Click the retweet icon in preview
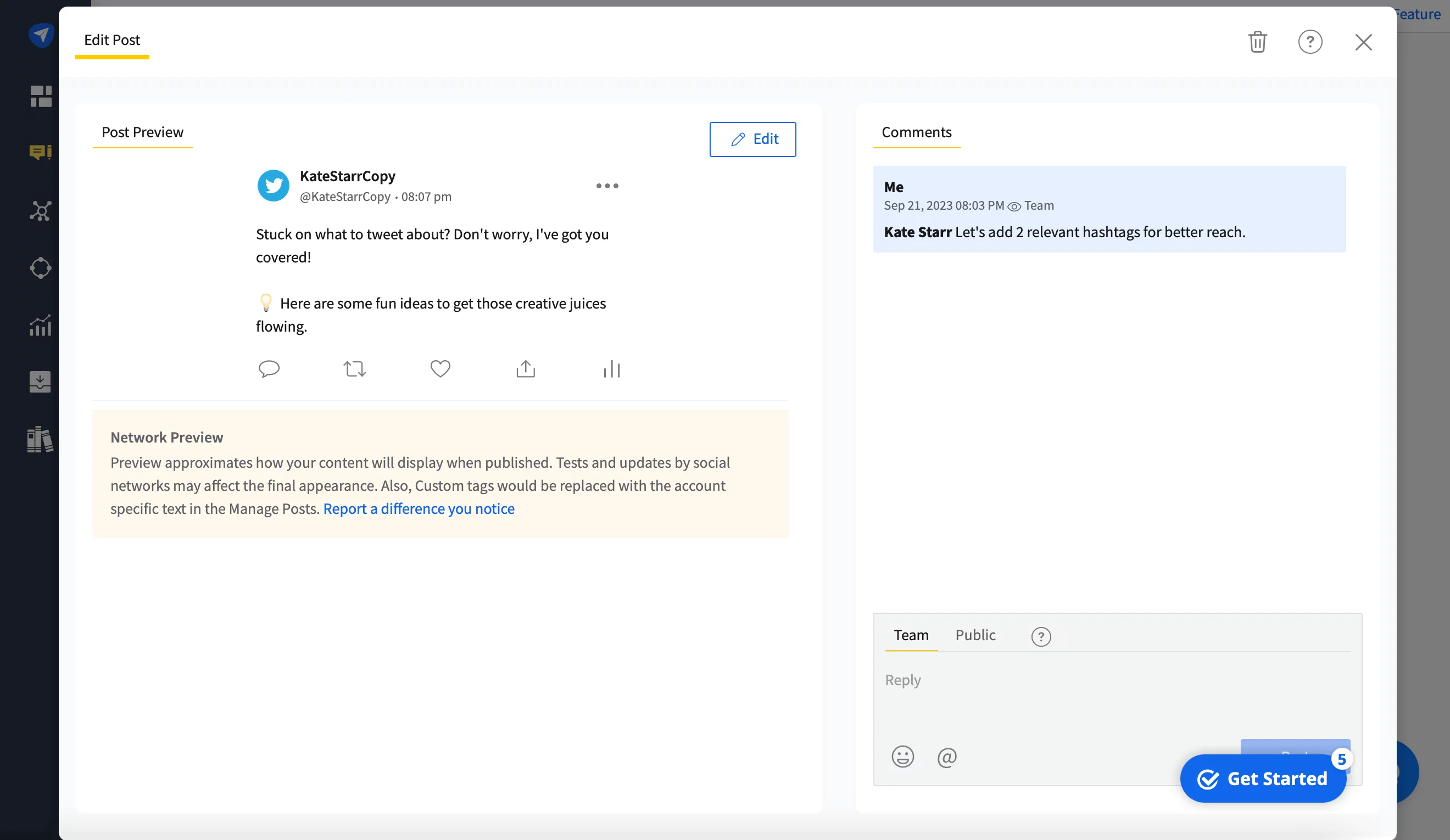Image resolution: width=1450 pixels, height=840 pixels. (x=354, y=369)
